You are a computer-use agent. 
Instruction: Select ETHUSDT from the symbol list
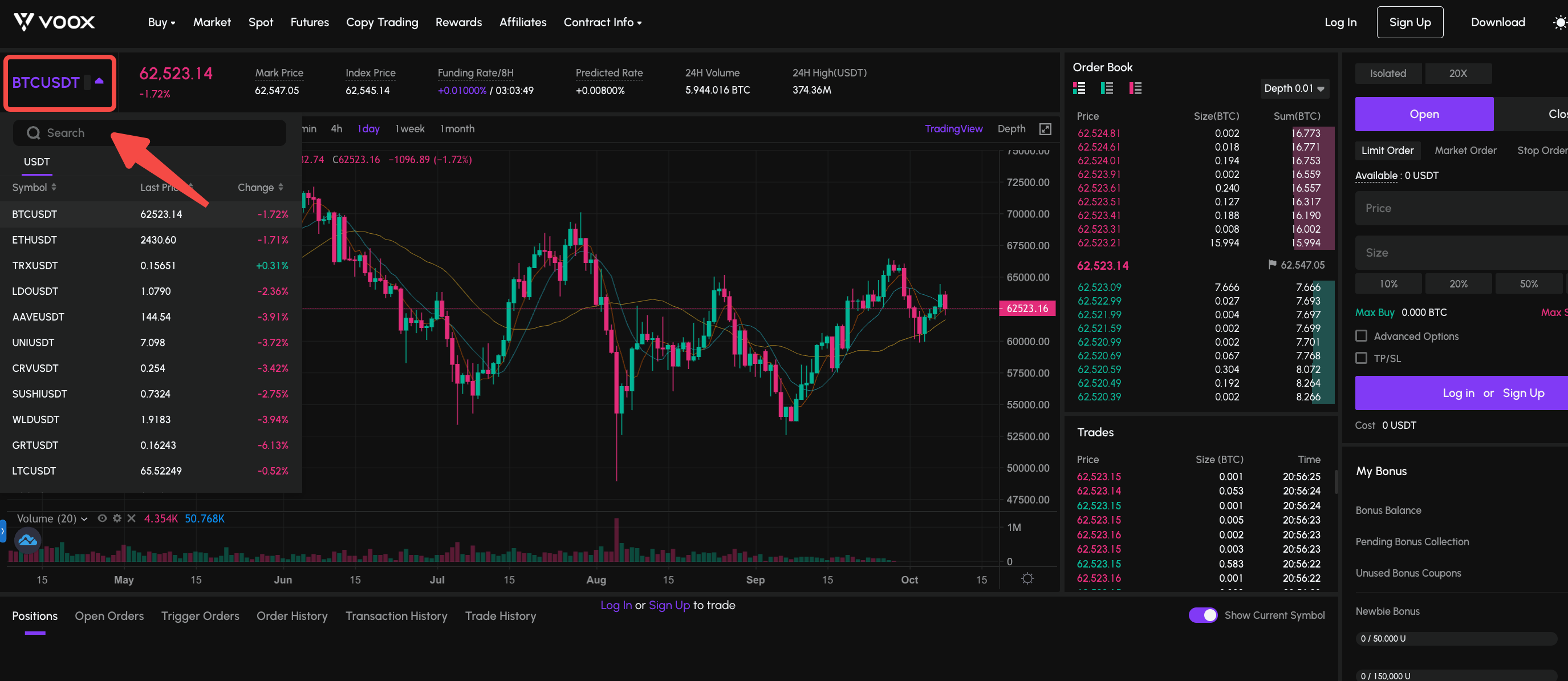151,240
